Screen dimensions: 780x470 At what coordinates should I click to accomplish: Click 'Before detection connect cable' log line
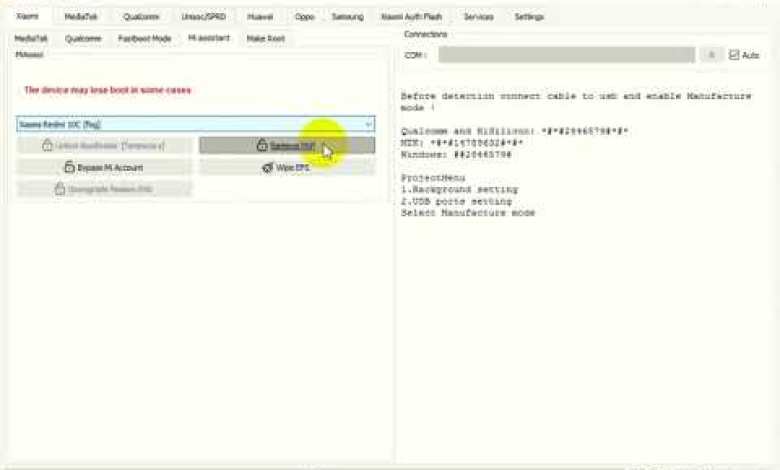tap(576, 96)
